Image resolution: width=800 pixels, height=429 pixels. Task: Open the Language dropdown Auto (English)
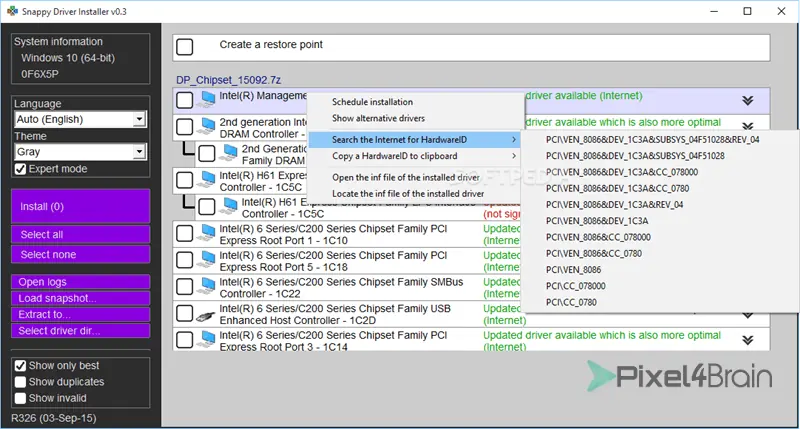[81, 119]
